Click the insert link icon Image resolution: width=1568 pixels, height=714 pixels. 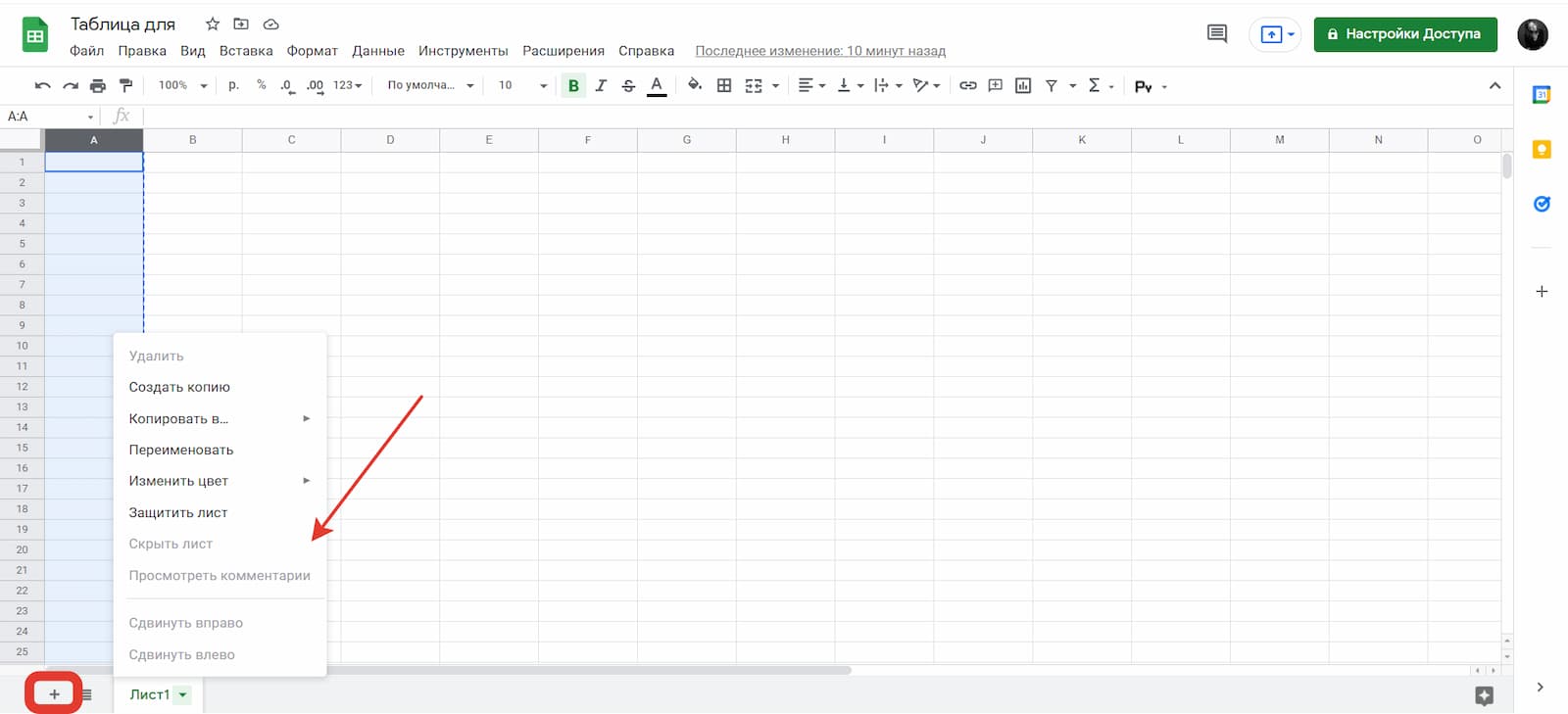click(967, 86)
